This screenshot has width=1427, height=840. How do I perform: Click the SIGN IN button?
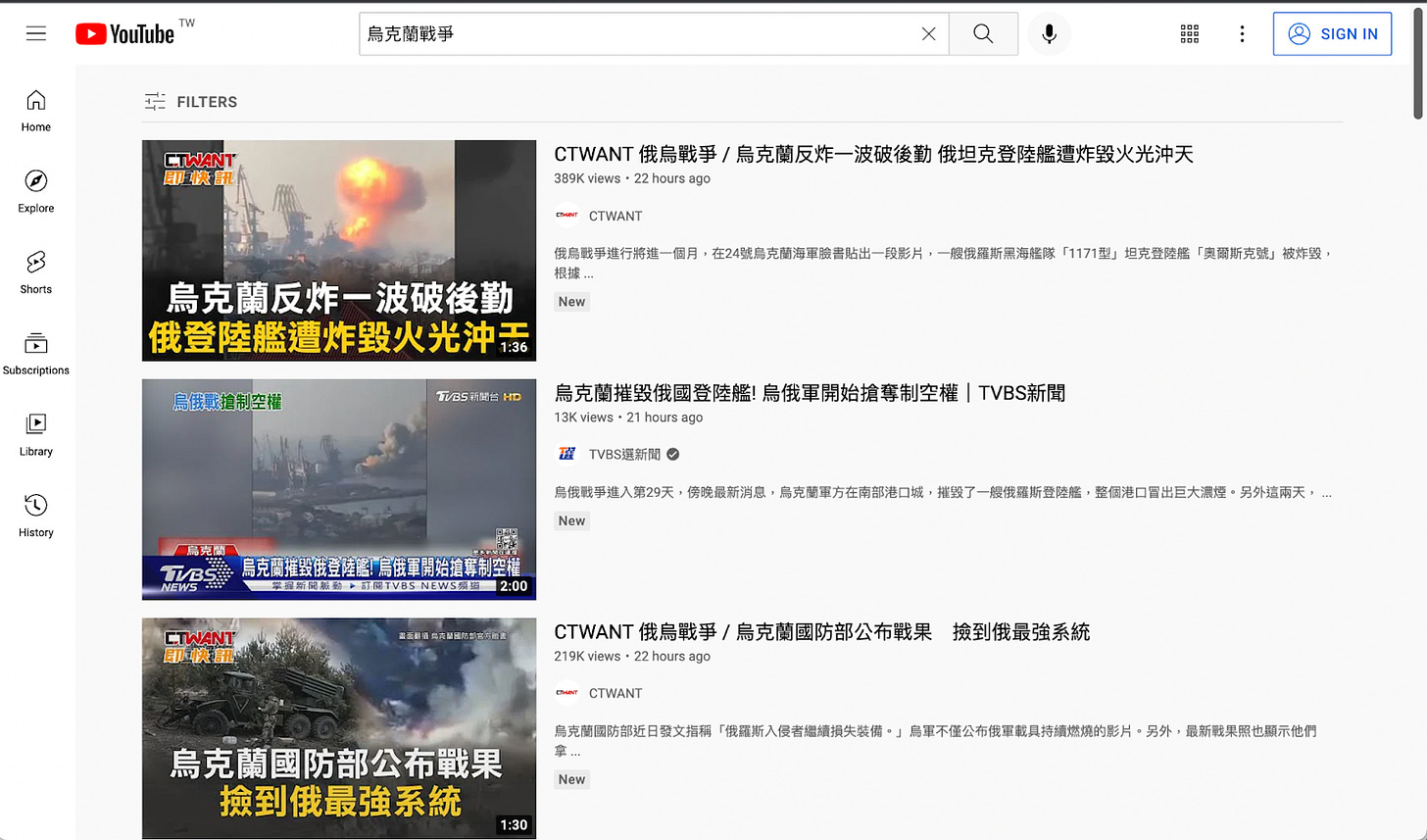1332,33
